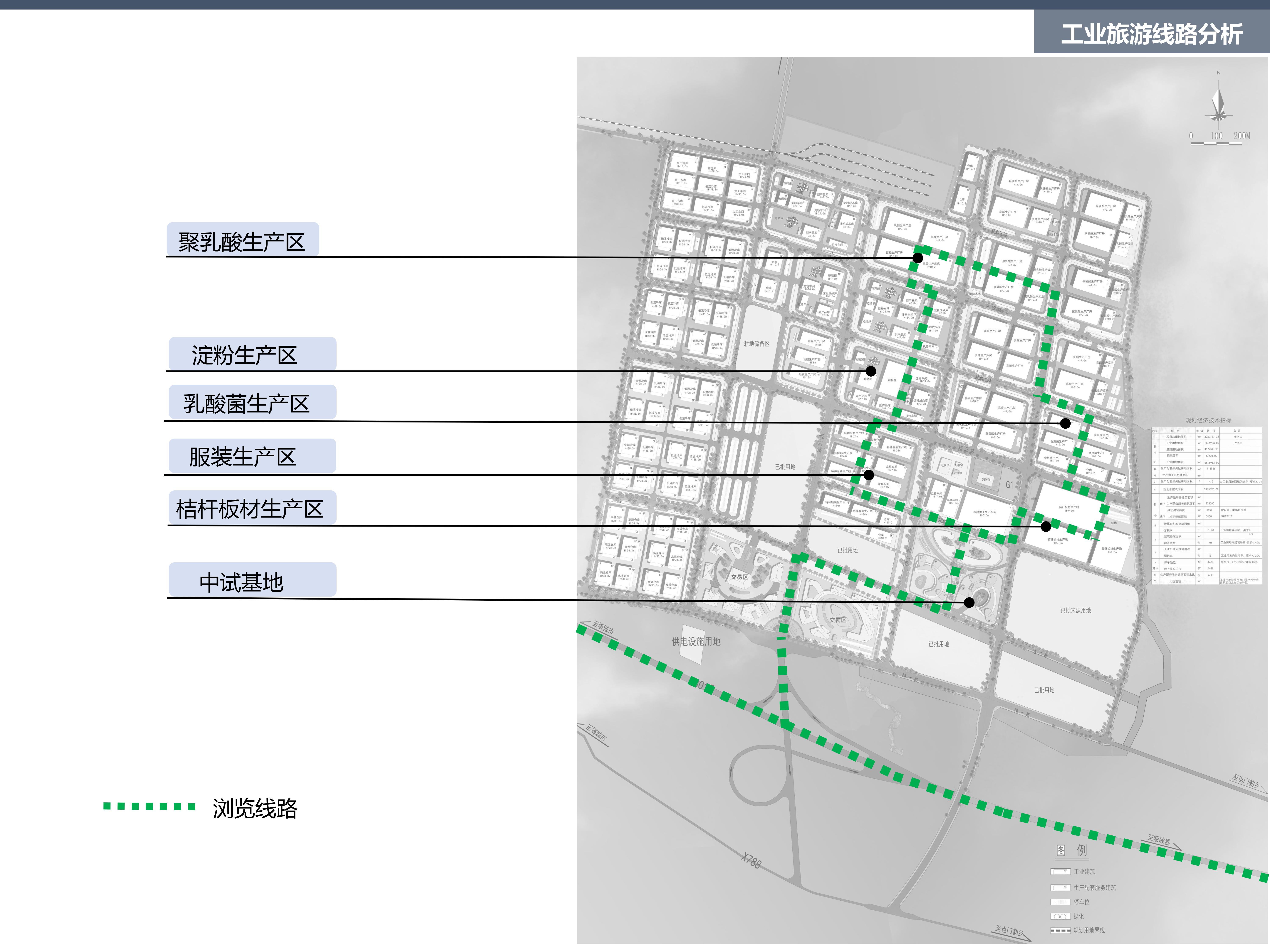Screen dimensions: 1270x952
Task: Select the 乳酸菌生产区 label box
Action: tap(253, 402)
